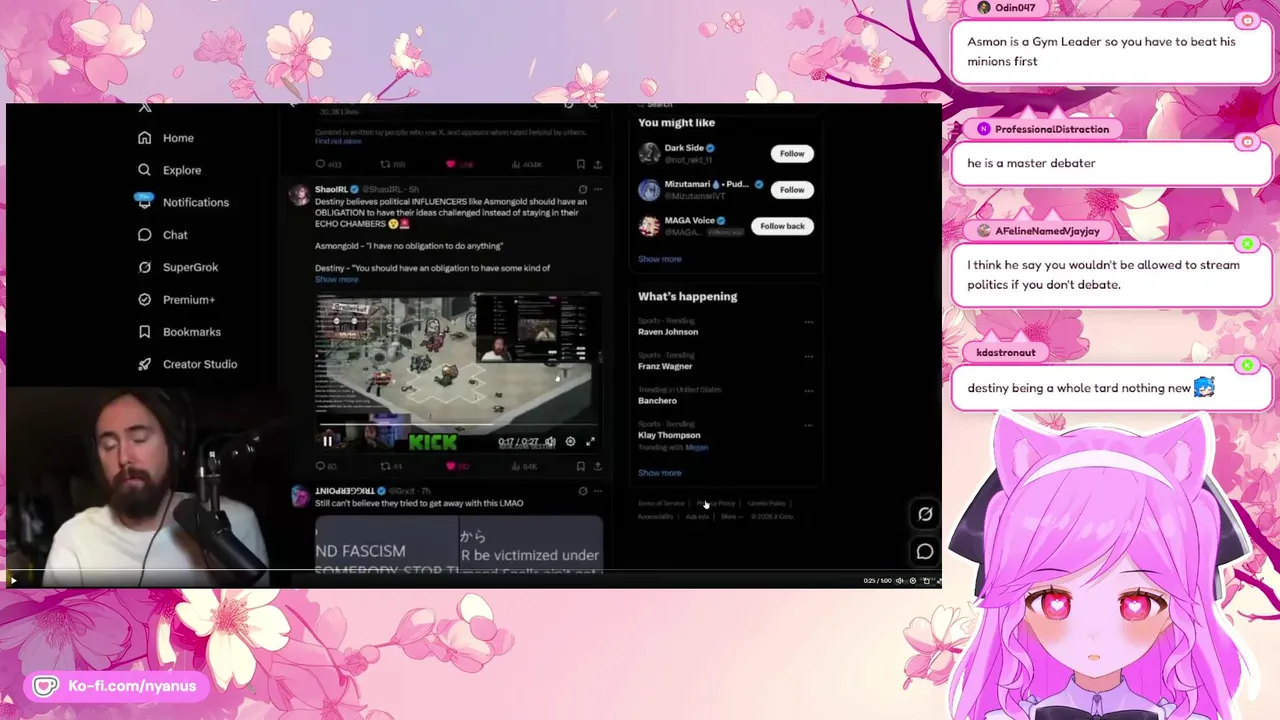Show more trends under What's happening
This screenshot has width=1280, height=720.
pyautogui.click(x=659, y=473)
